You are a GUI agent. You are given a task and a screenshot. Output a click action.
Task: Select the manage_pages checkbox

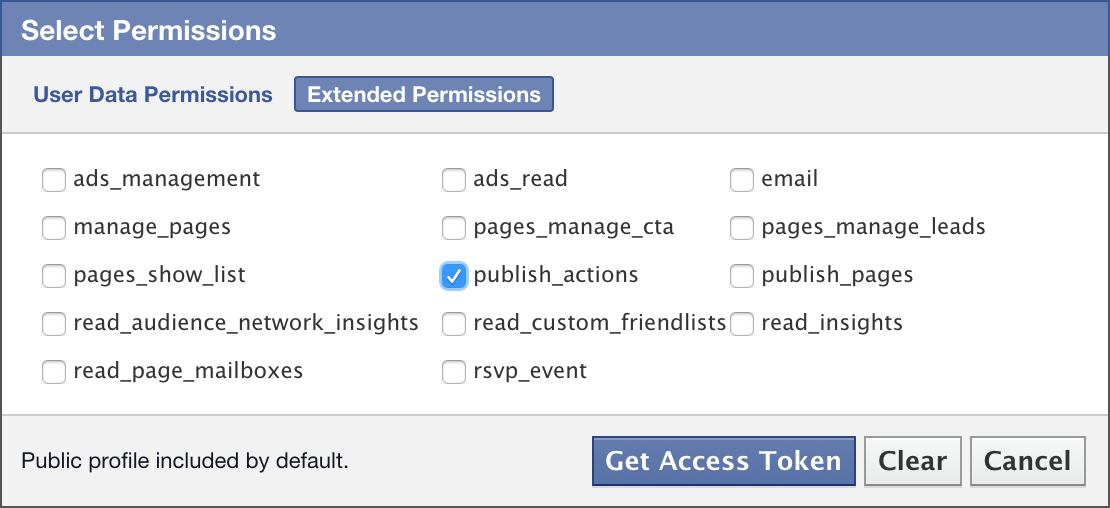point(54,228)
